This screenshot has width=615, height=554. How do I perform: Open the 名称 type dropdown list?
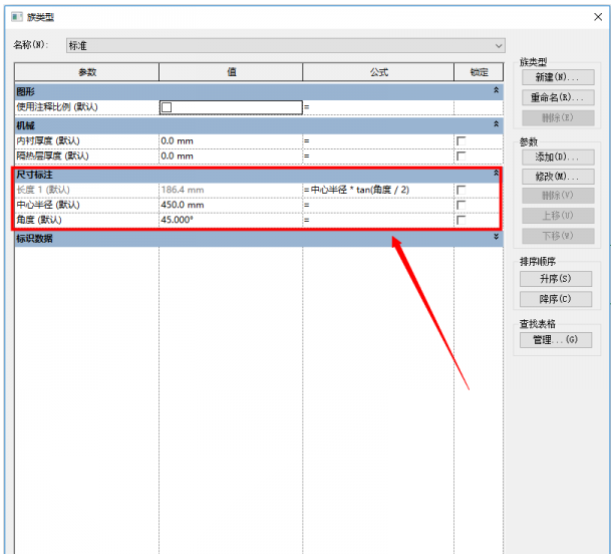point(498,46)
